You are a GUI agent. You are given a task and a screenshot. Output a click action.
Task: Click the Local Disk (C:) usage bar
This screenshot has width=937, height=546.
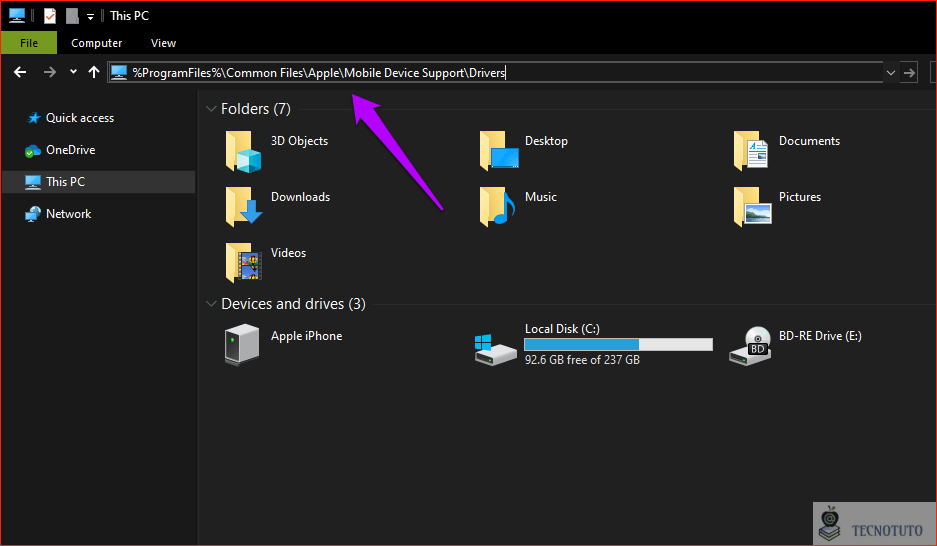(x=618, y=345)
